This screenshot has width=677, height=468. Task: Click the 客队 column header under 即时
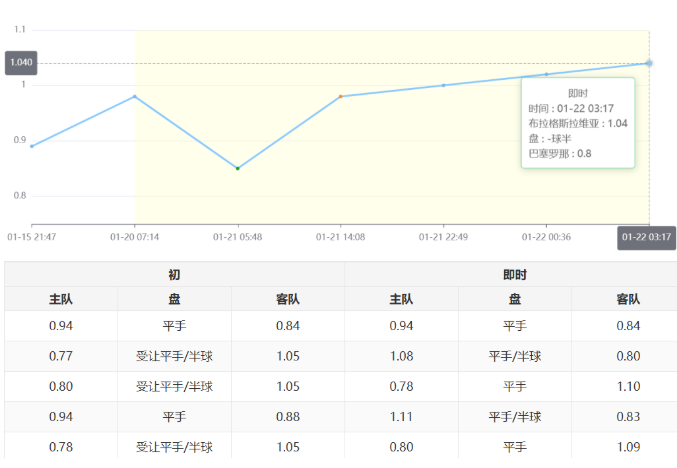(627, 299)
